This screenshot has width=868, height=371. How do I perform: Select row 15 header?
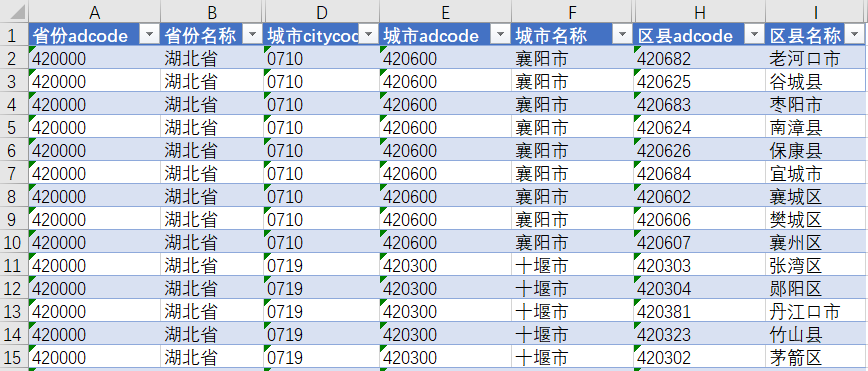point(14,357)
